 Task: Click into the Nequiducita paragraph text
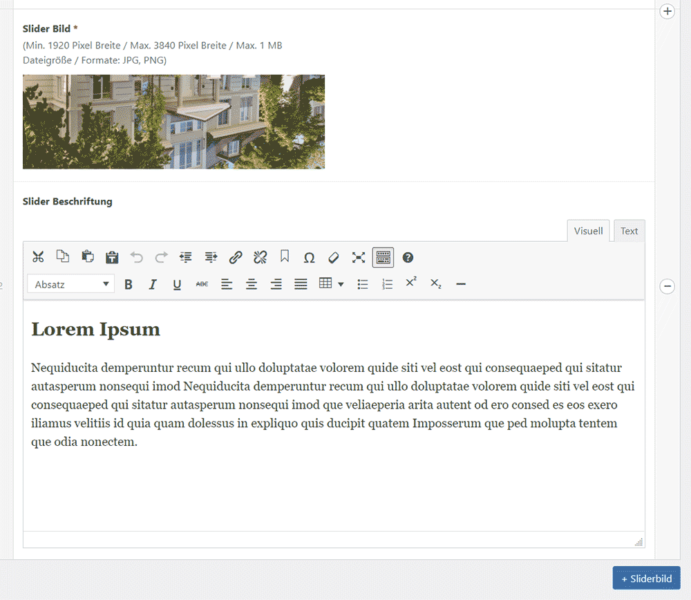[333, 404]
